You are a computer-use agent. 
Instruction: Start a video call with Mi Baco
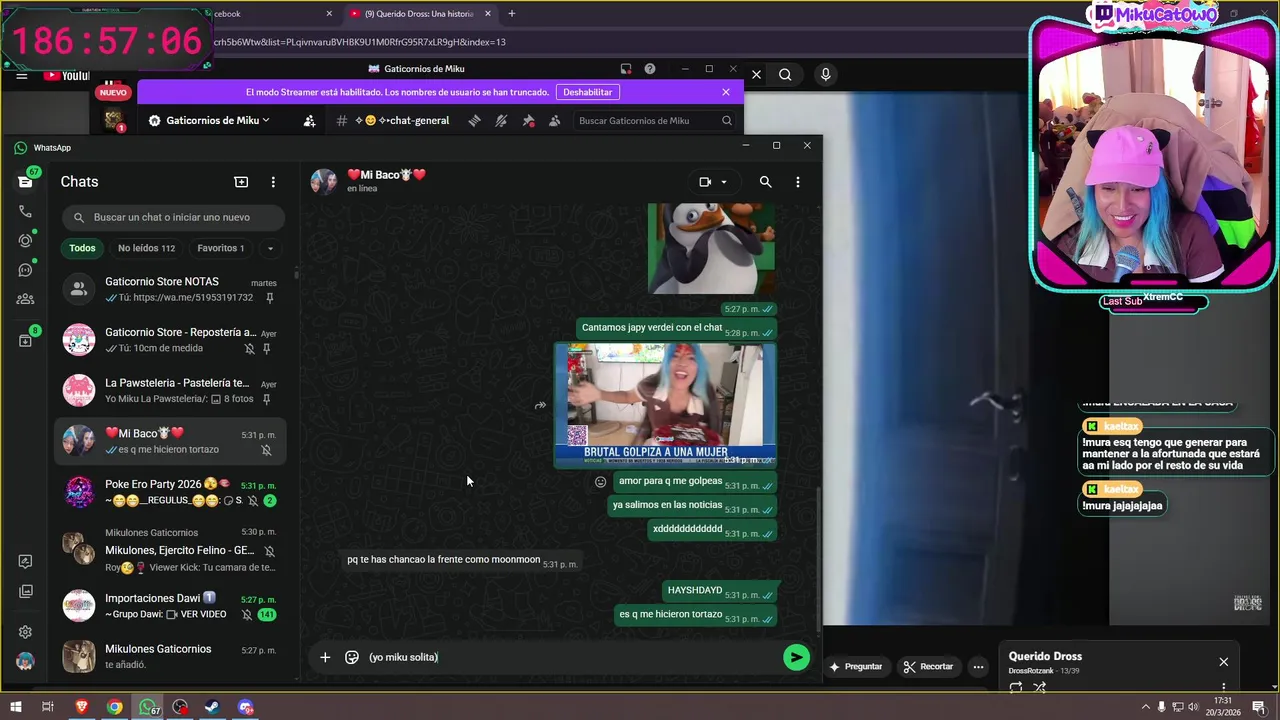(705, 182)
